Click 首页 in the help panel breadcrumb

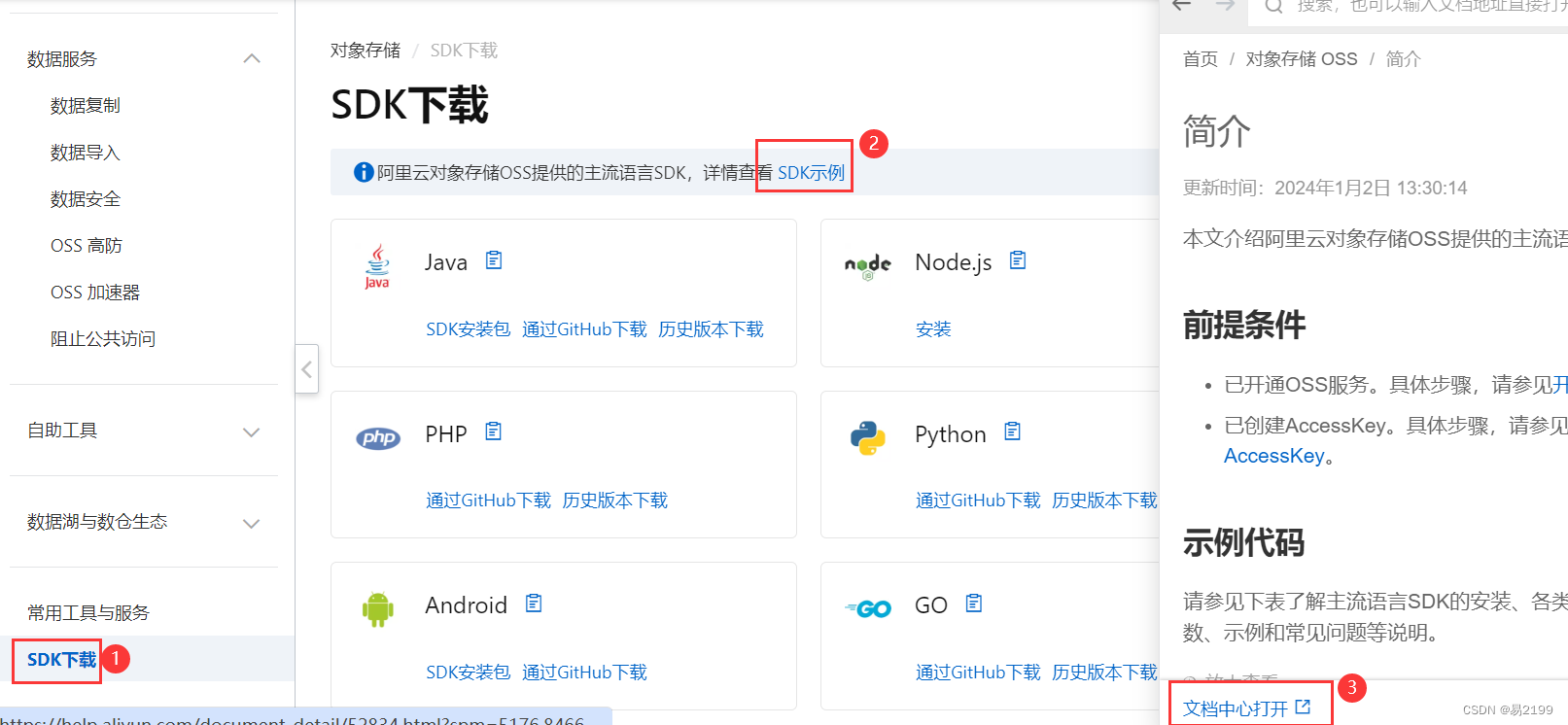click(1201, 59)
